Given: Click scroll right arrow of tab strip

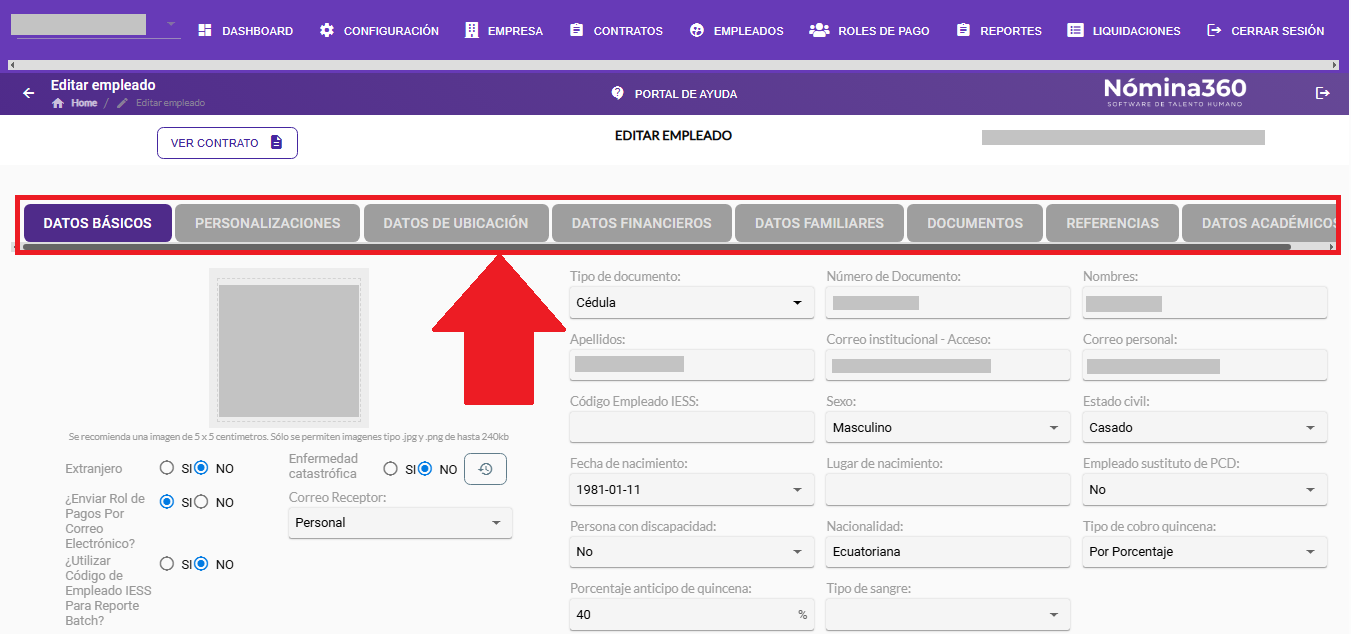Looking at the screenshot, I should click(x=1332, y=246).
